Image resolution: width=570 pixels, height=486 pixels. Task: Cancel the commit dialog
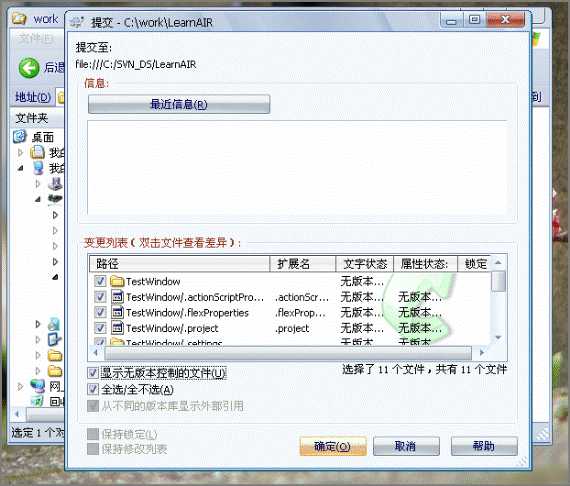pyautogui.click(x=406, y=446)
